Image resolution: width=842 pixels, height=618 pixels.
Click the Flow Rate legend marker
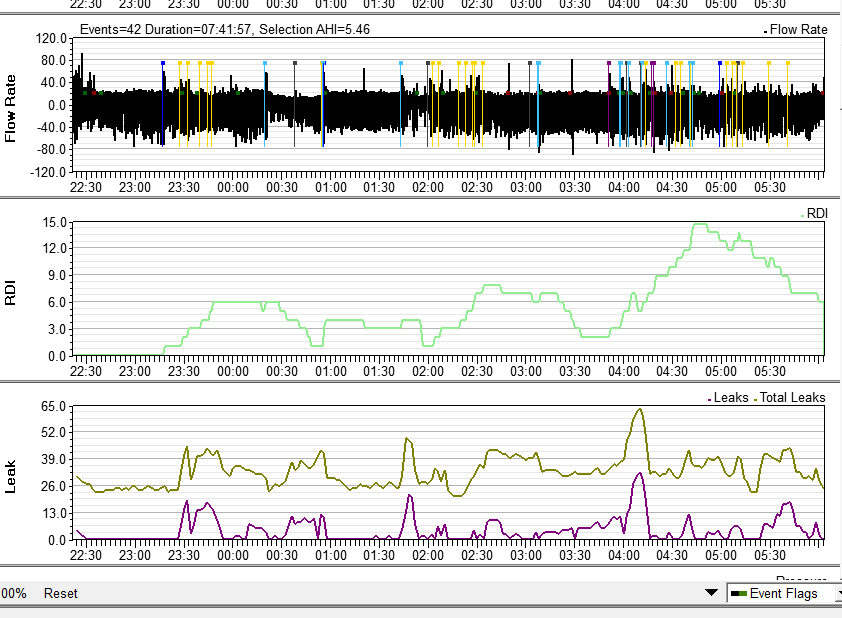pyautogui.click(x=765, y=30)
